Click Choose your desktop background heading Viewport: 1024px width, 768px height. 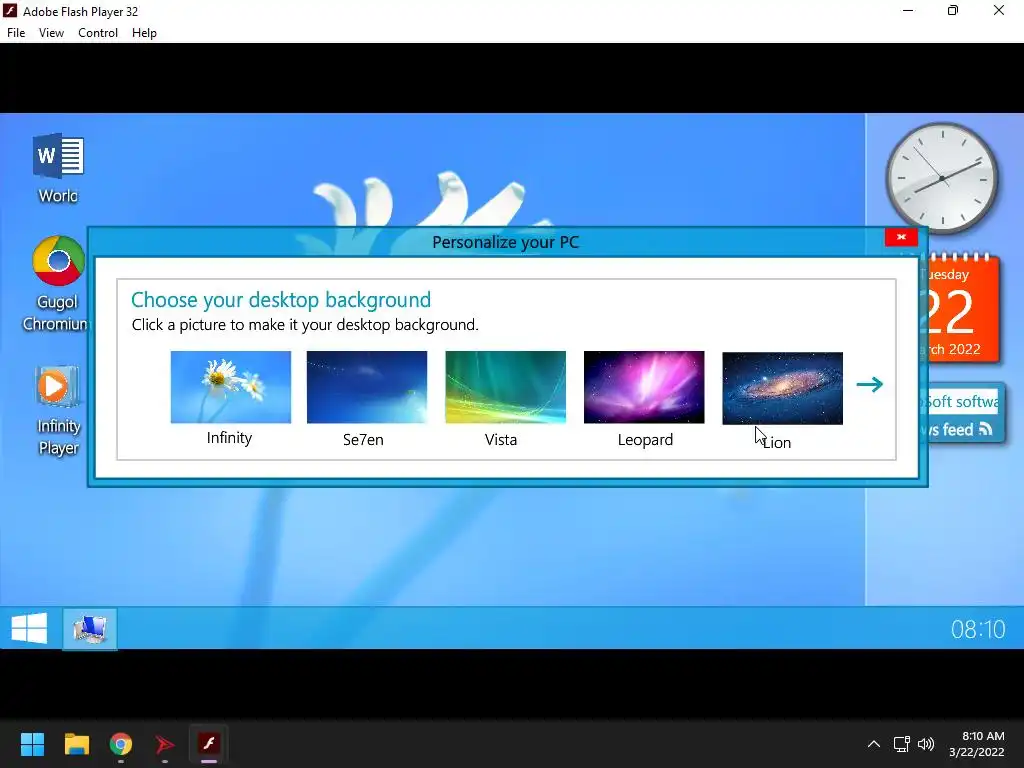[281, 300]
